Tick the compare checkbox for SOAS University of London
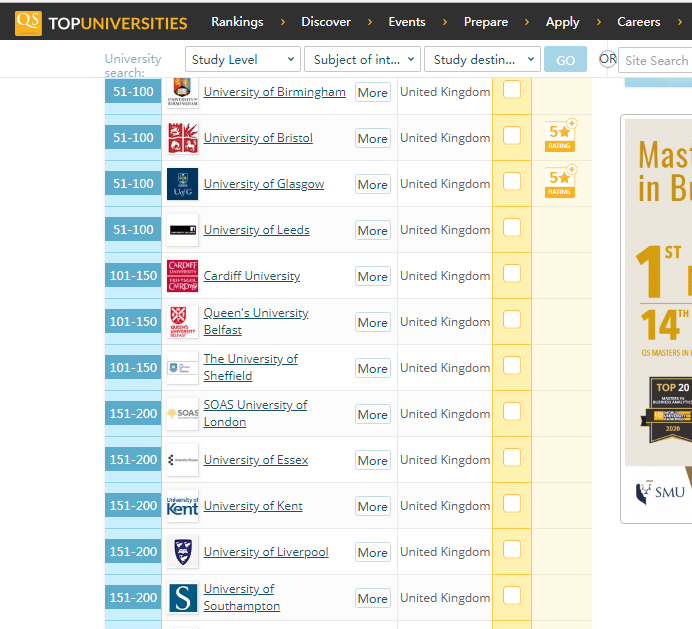692x629 pixels. (512, 411)
